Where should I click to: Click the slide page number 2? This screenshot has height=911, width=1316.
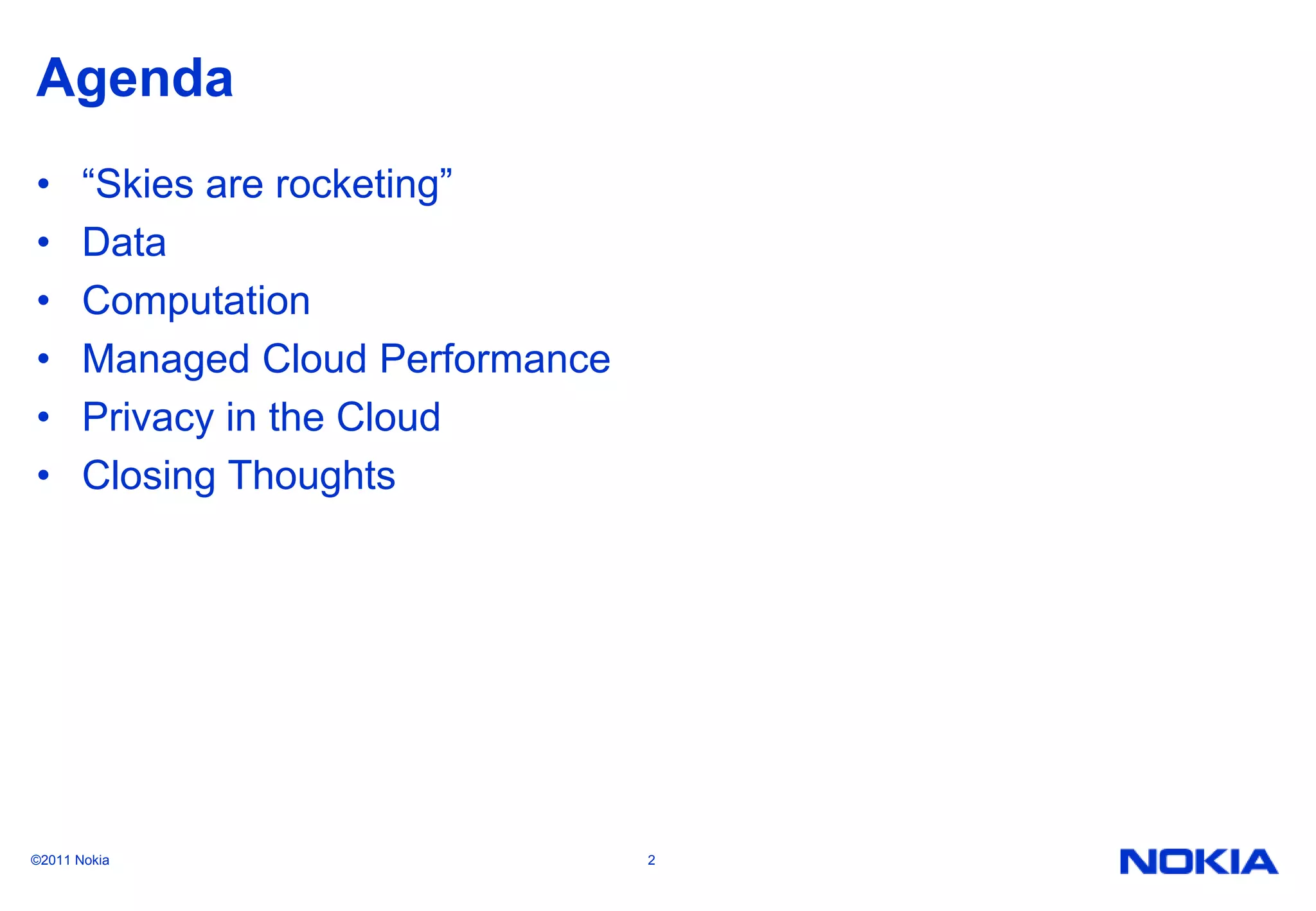click(652, 860)
